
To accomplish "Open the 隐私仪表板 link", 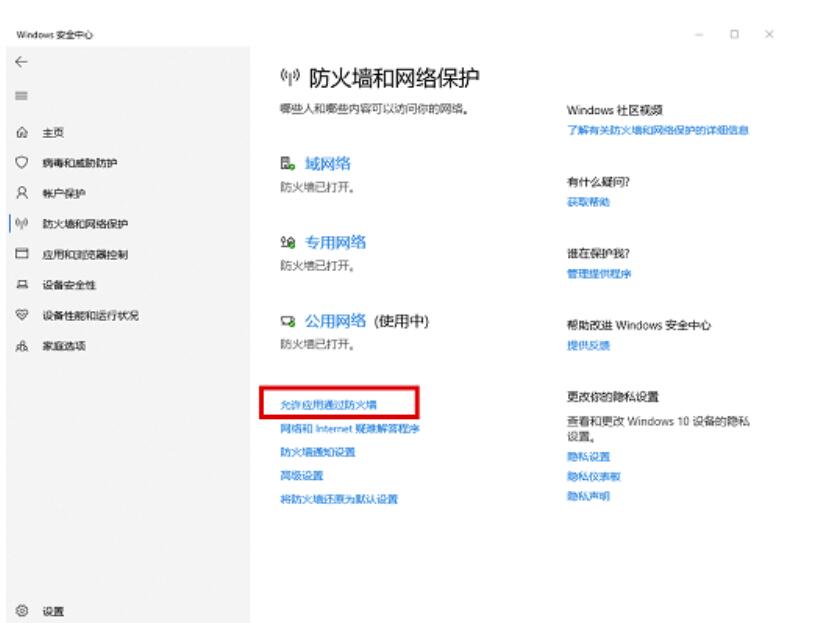I will (x=594, y=476).
